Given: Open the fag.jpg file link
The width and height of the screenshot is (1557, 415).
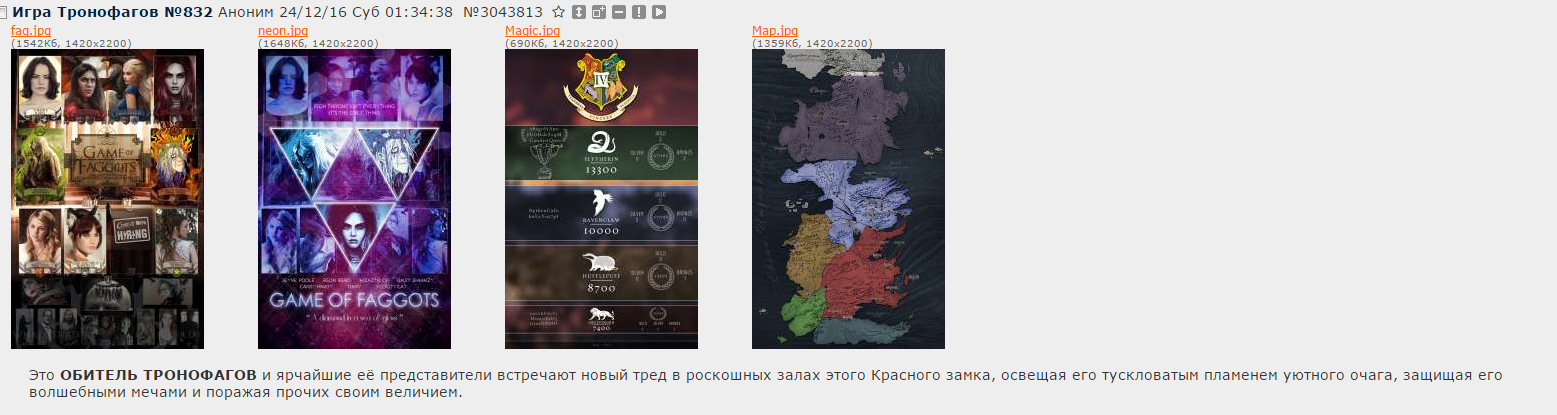Looking at the screenshot, I should (30, 31).
